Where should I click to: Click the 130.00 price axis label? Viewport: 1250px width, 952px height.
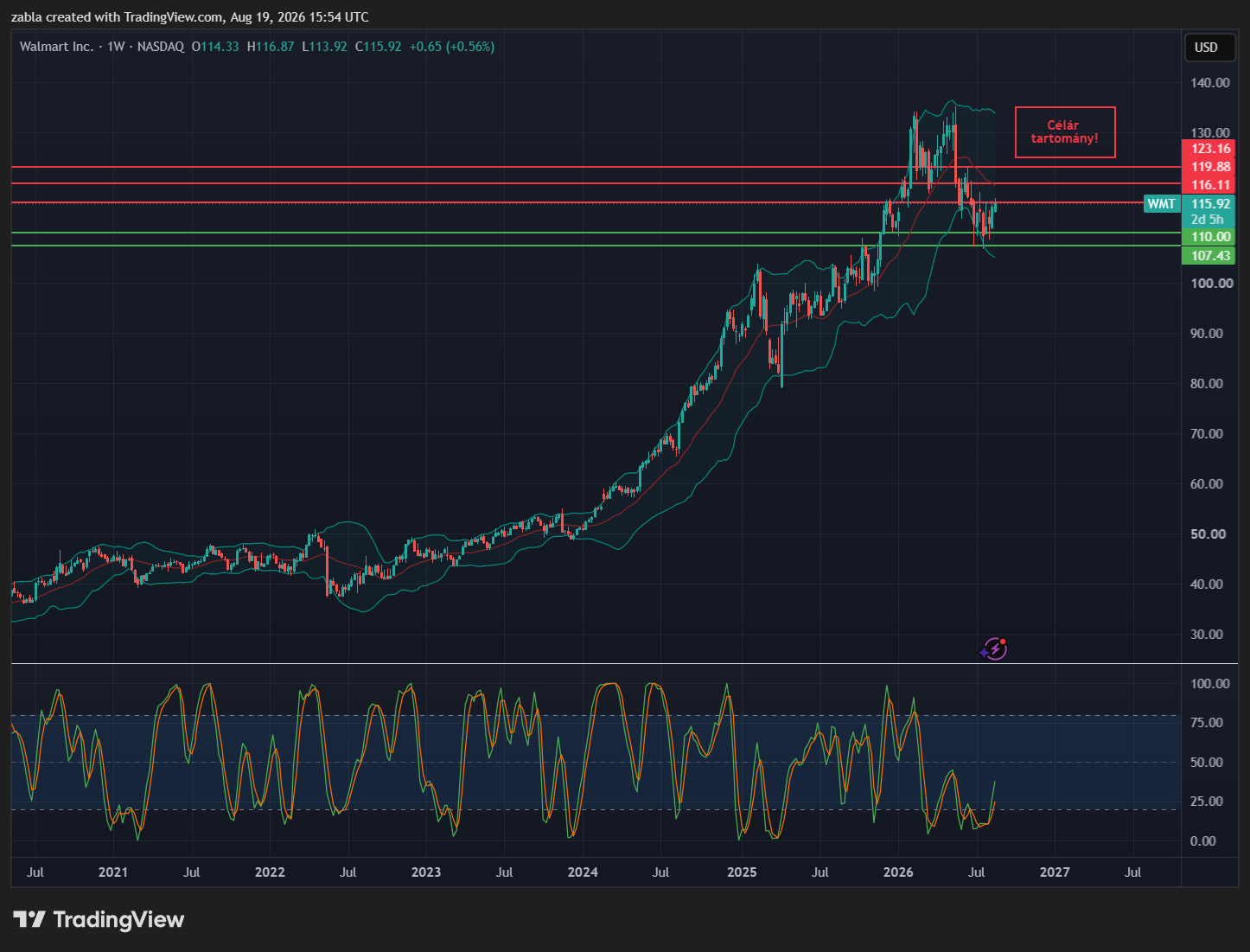[x=1210, y=132]
